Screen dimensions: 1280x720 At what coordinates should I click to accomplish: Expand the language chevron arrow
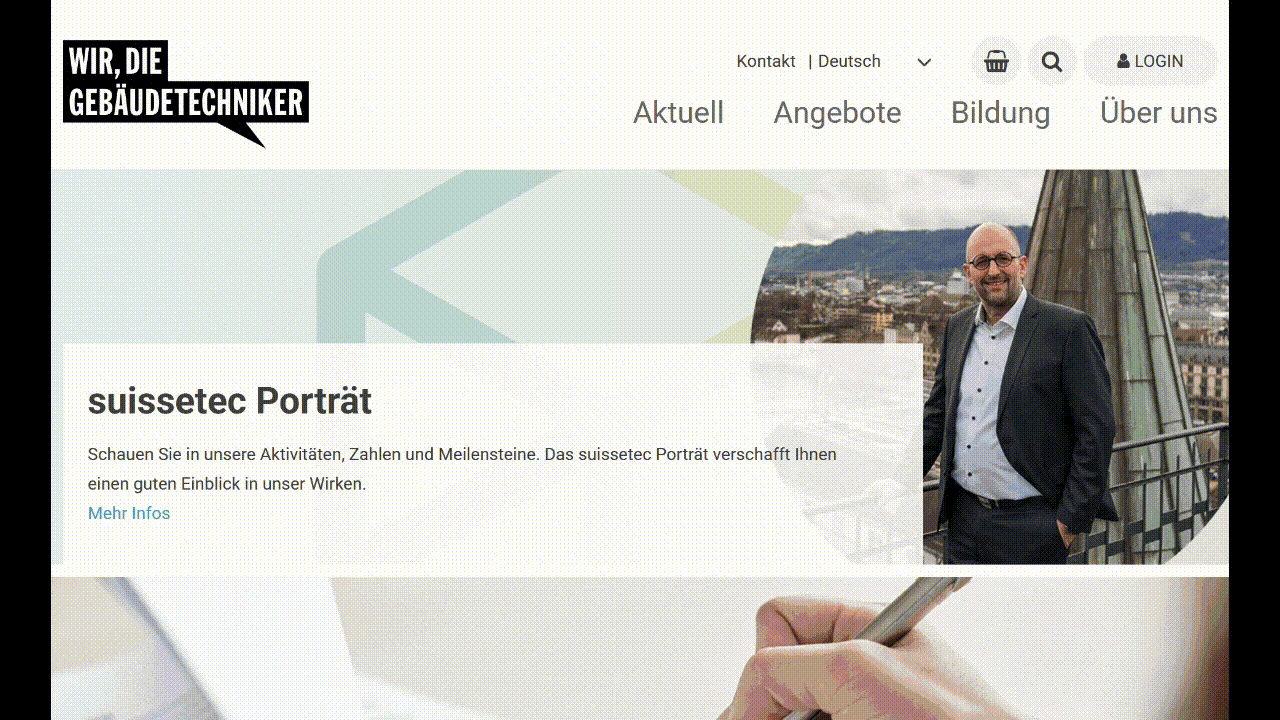click(924, 62)
